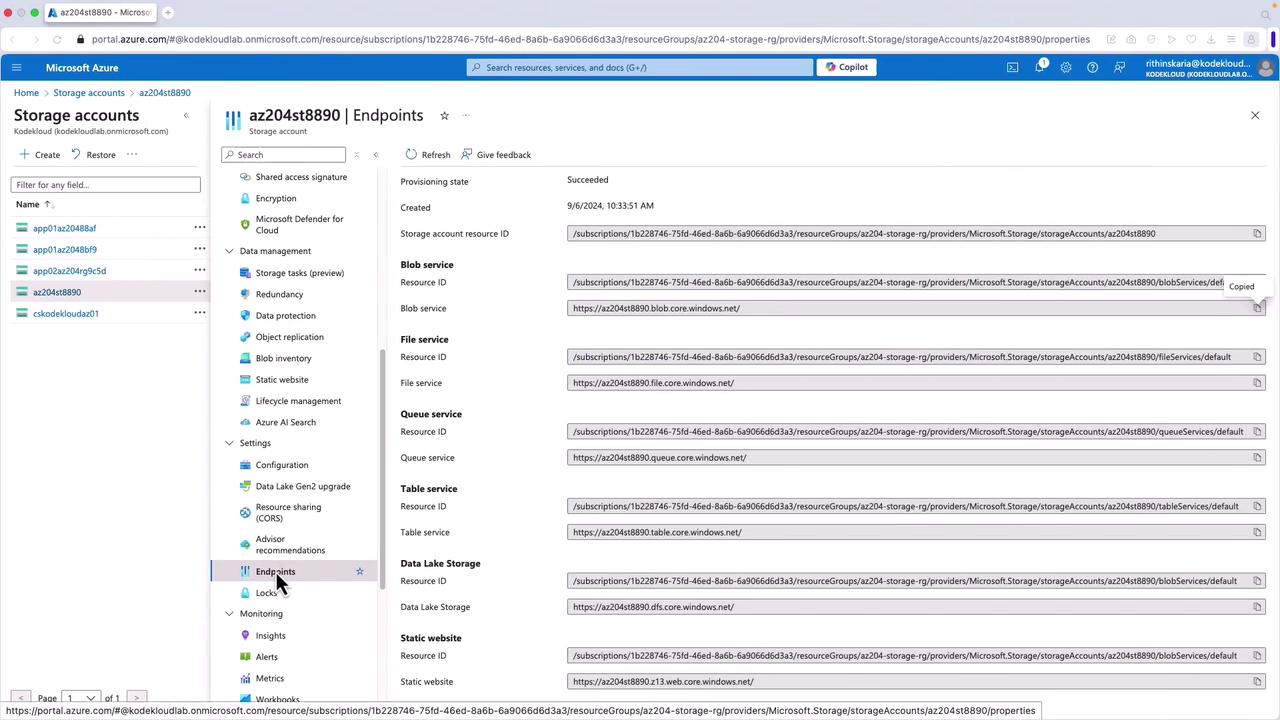Collapse the Storage accounts list panel

pyautogui.click(x=186, y=116)
